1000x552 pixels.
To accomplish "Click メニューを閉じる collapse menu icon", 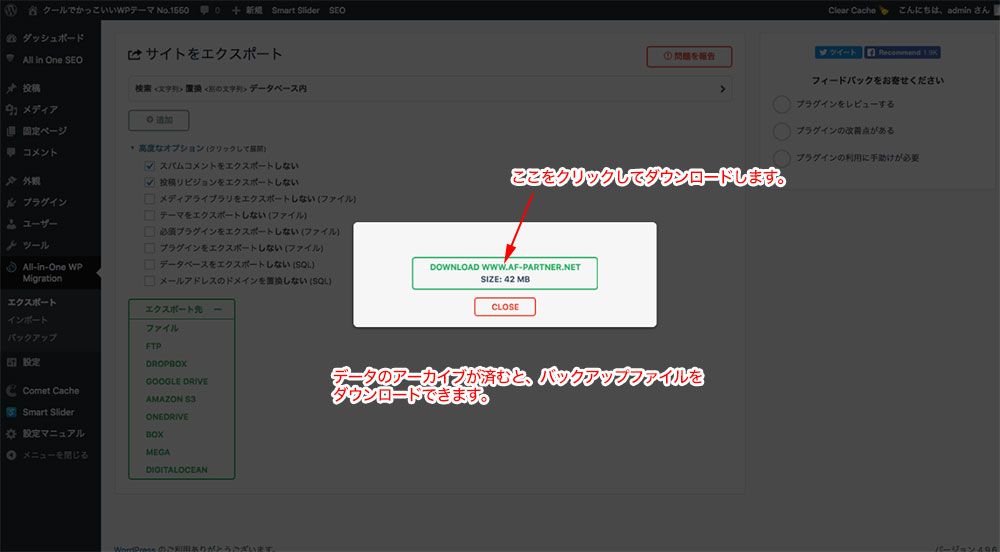I will [x=11, y=455].
